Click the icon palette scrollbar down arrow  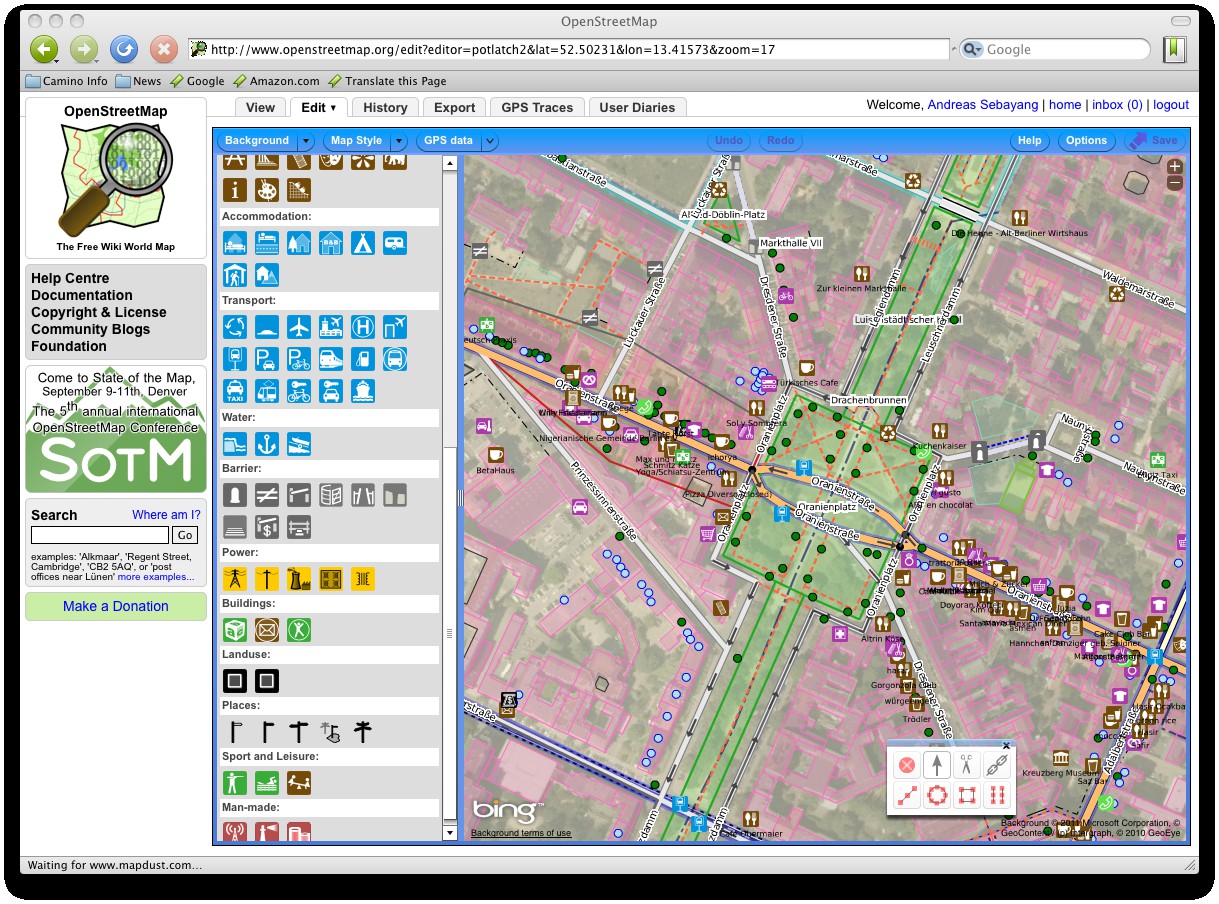pos(450,833)
